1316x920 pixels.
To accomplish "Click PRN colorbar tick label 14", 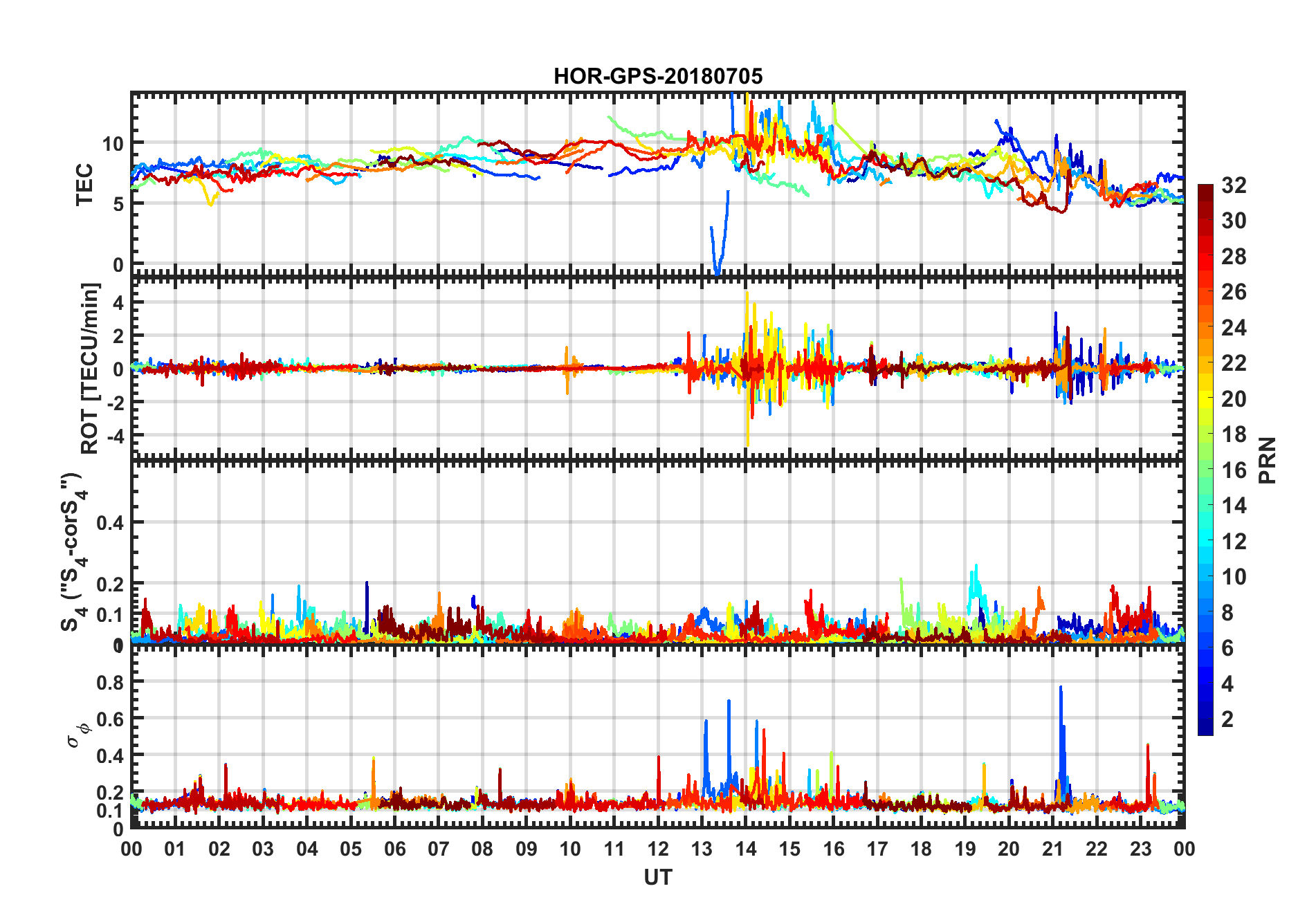I will click(1234, 505).
